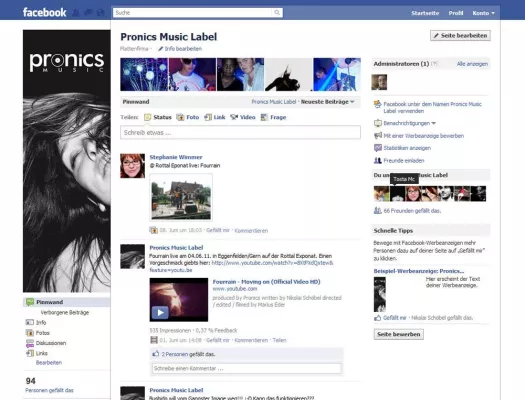Click the help [?] next to Administratoren
This screenshot has height=400, width=525.
[434, 64]
